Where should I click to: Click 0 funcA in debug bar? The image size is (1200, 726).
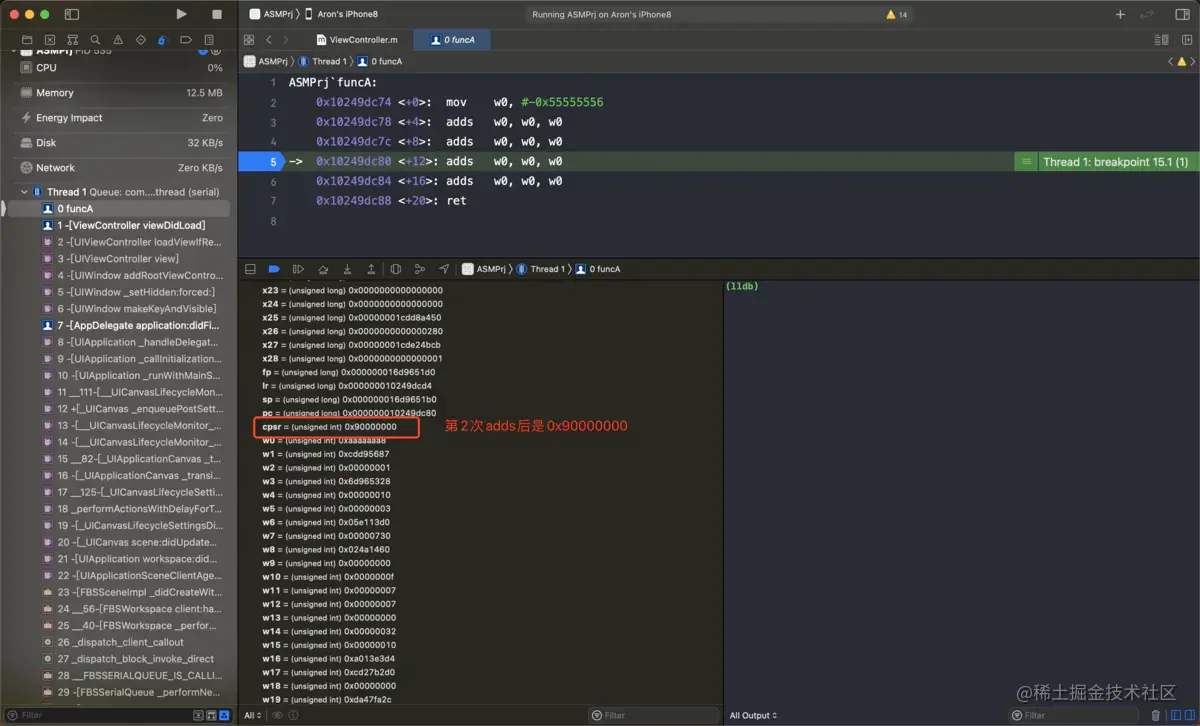tap(598, 269)
